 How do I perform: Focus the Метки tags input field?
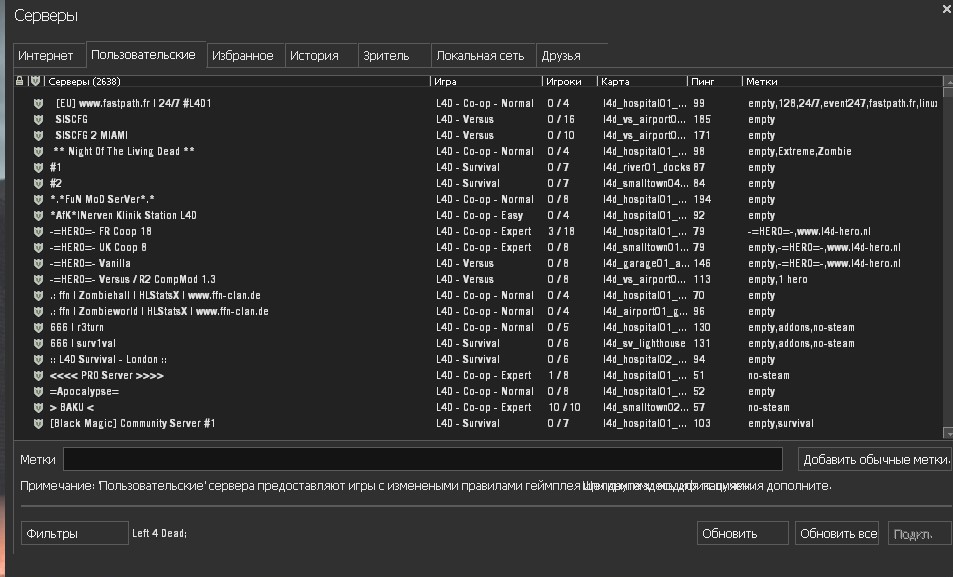tap(422, 459)
